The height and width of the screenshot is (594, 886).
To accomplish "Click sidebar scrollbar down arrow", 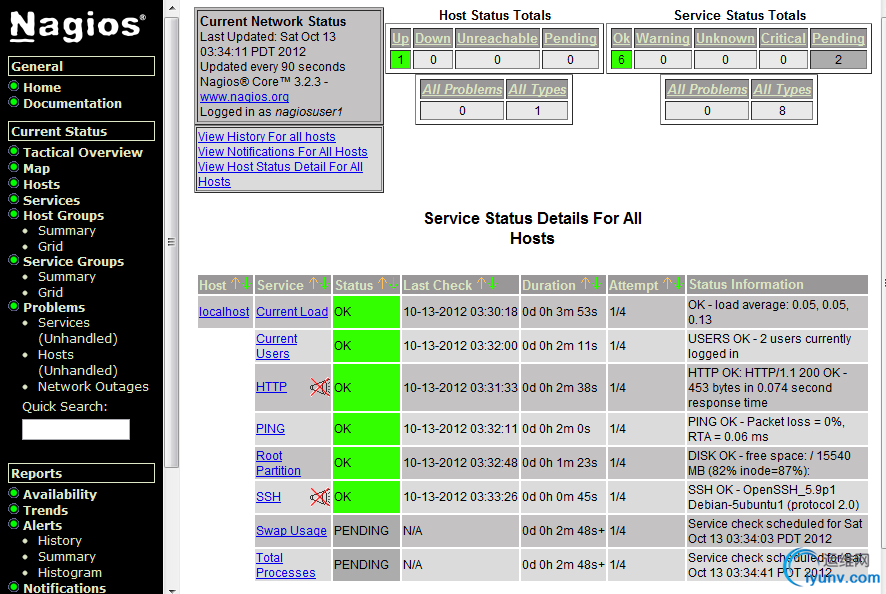I will tap(172, 590).
